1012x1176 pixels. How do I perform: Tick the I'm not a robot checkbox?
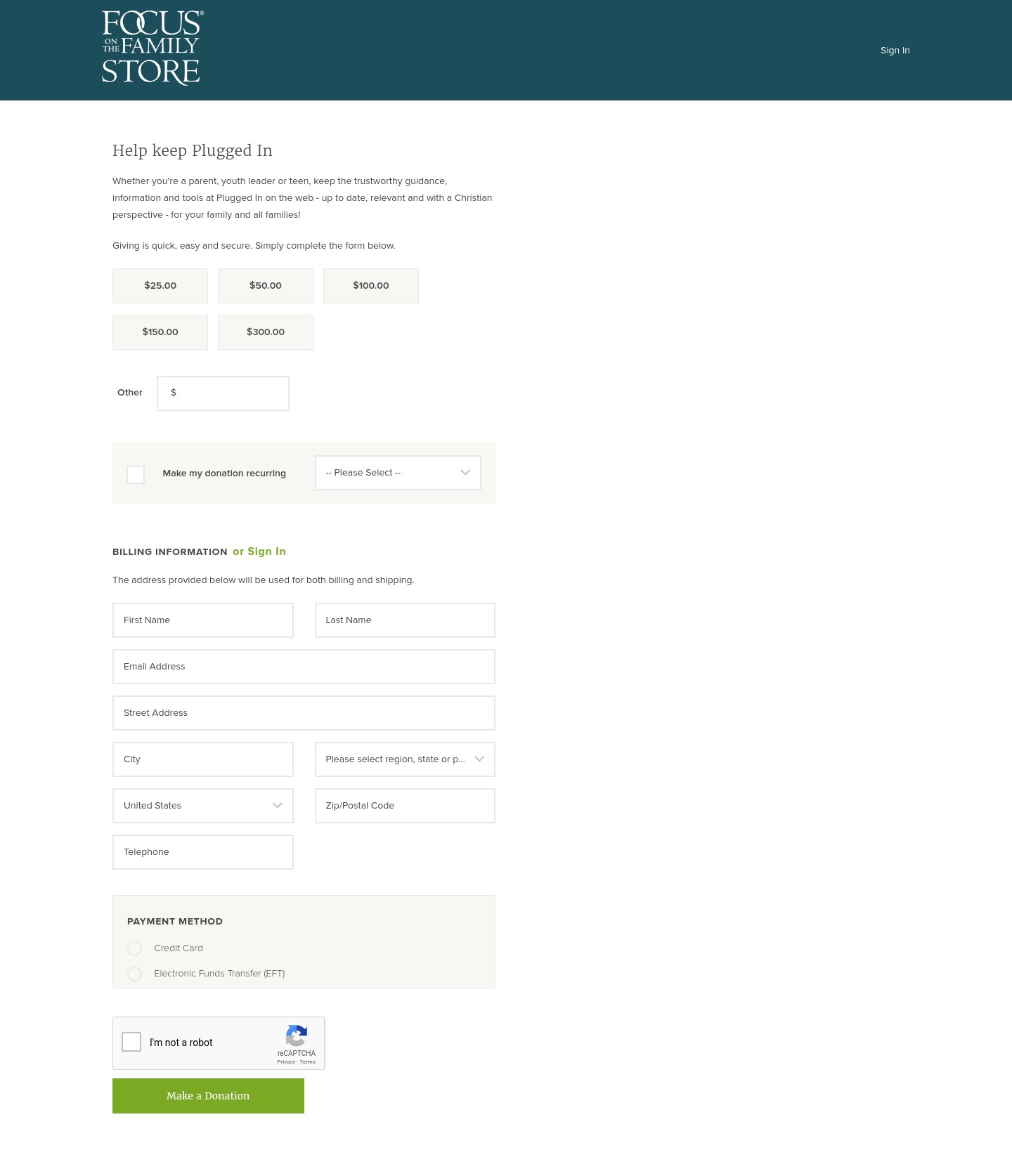click(131, 1042)
